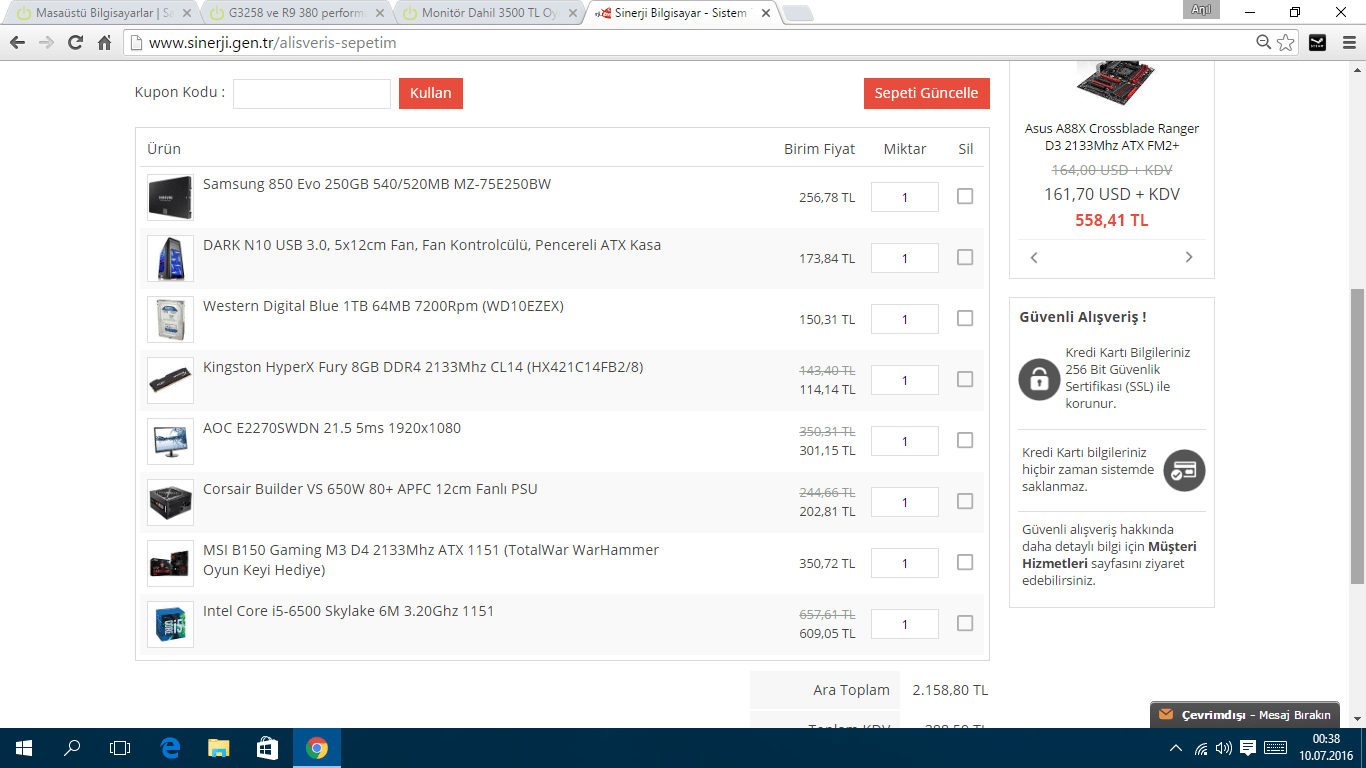Open the Steam extension icon
The height and width of the screenshot is (768, 1366).
tap(1318, 43)
